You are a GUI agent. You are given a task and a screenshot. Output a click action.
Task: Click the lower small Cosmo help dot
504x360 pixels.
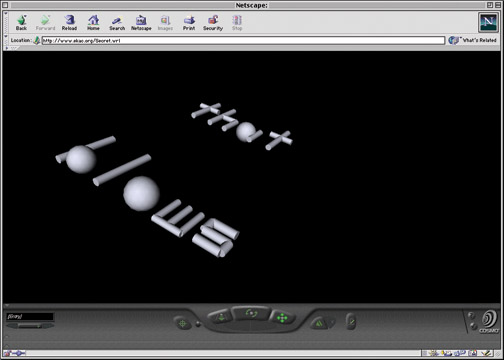[x=473, y=325]
